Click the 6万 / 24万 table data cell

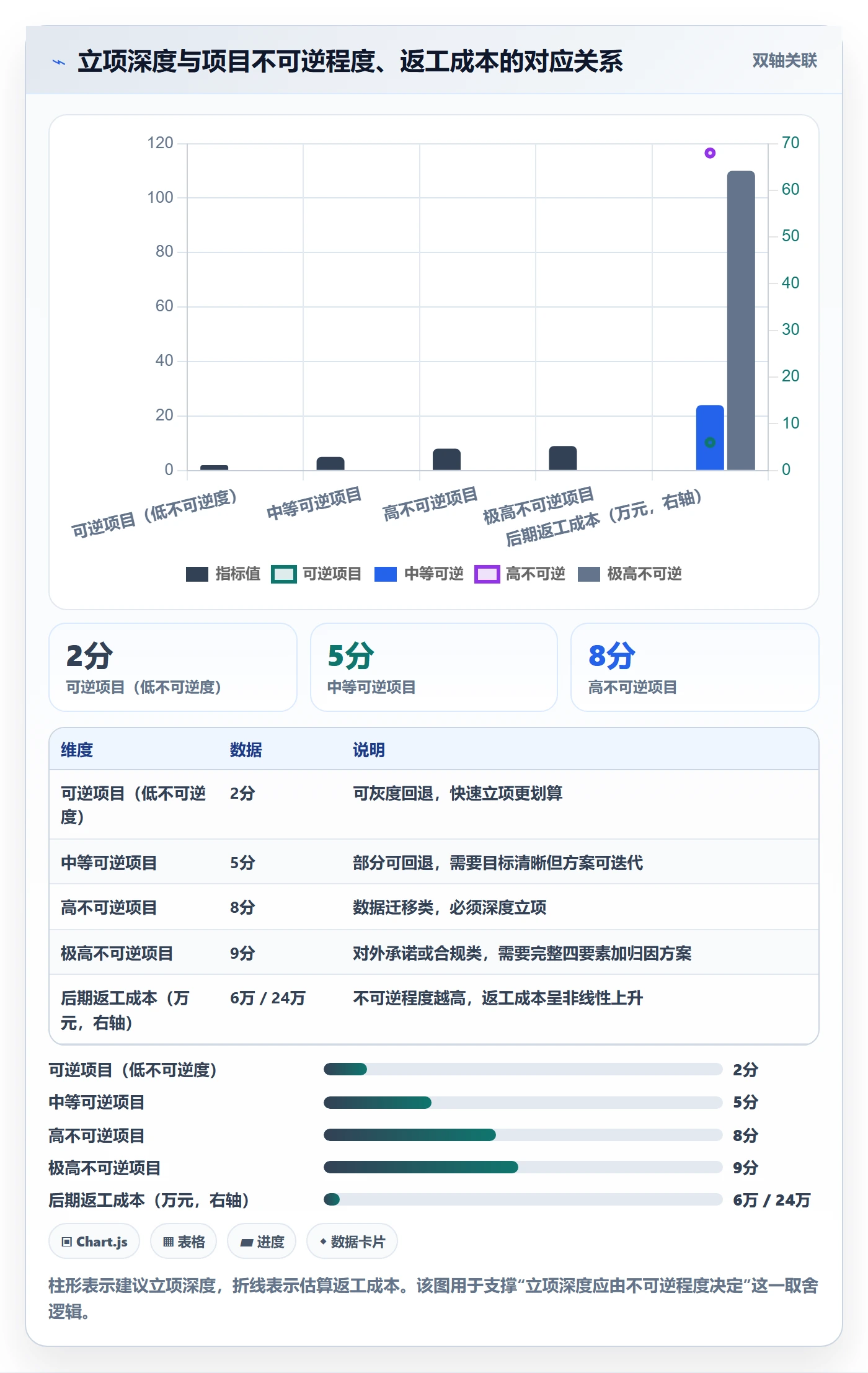268,998
